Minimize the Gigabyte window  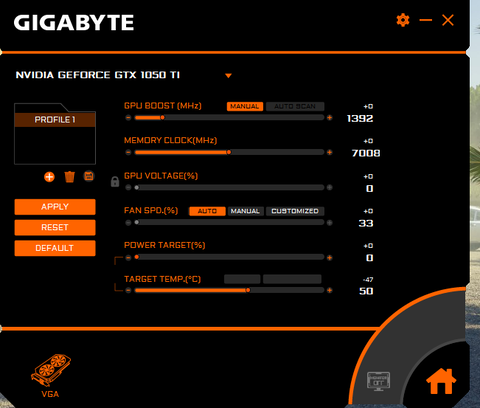tap(426, 20)
